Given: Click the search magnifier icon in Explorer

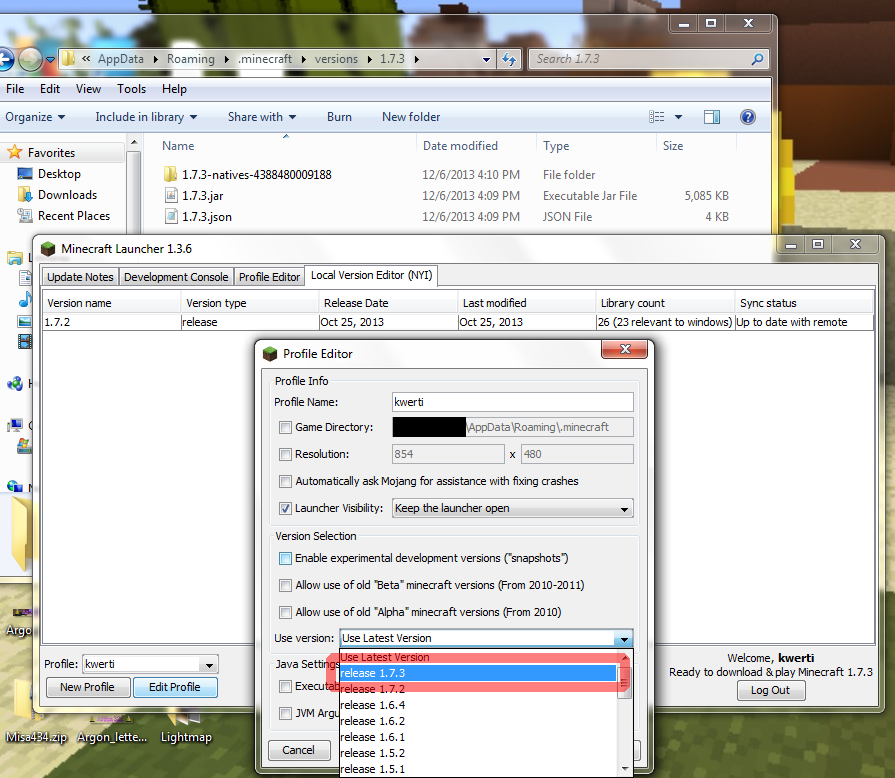Looking at the screenshot, I should (757, 59).
